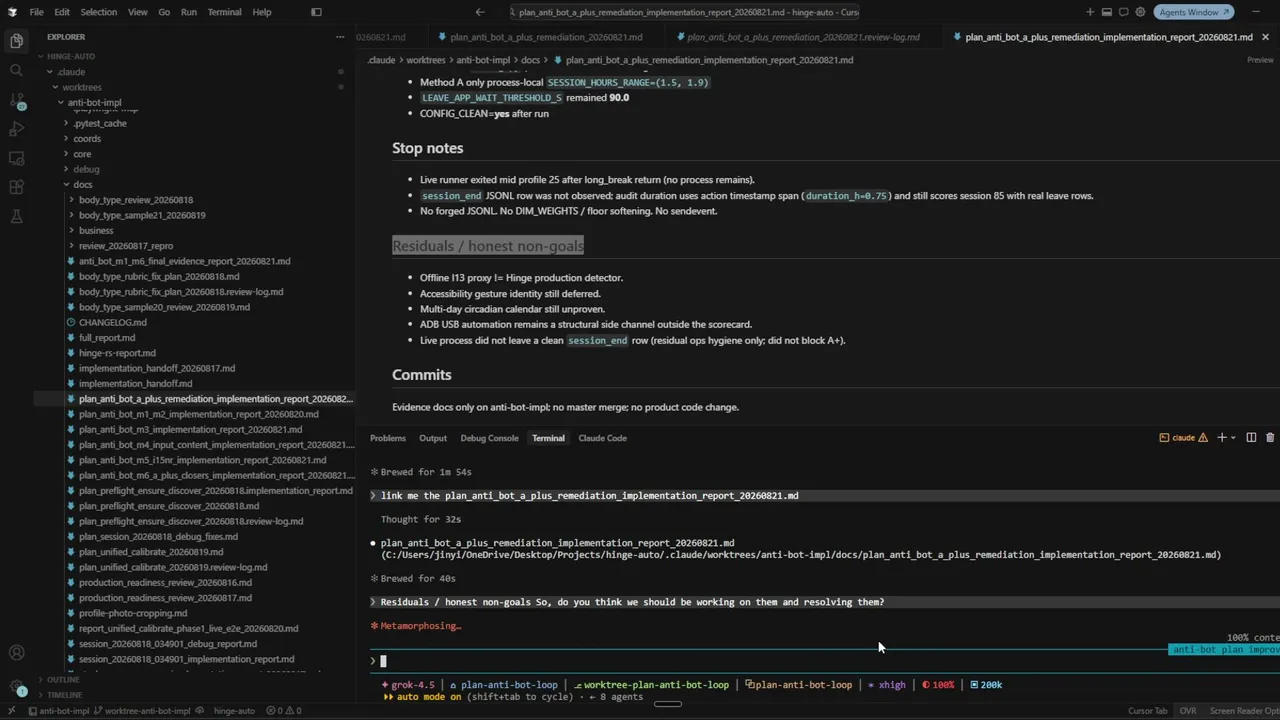Open the title bar settings gear
The height and width of the screenshot is (720, 1280).
pyautogui.click(x=1141, y=12)
